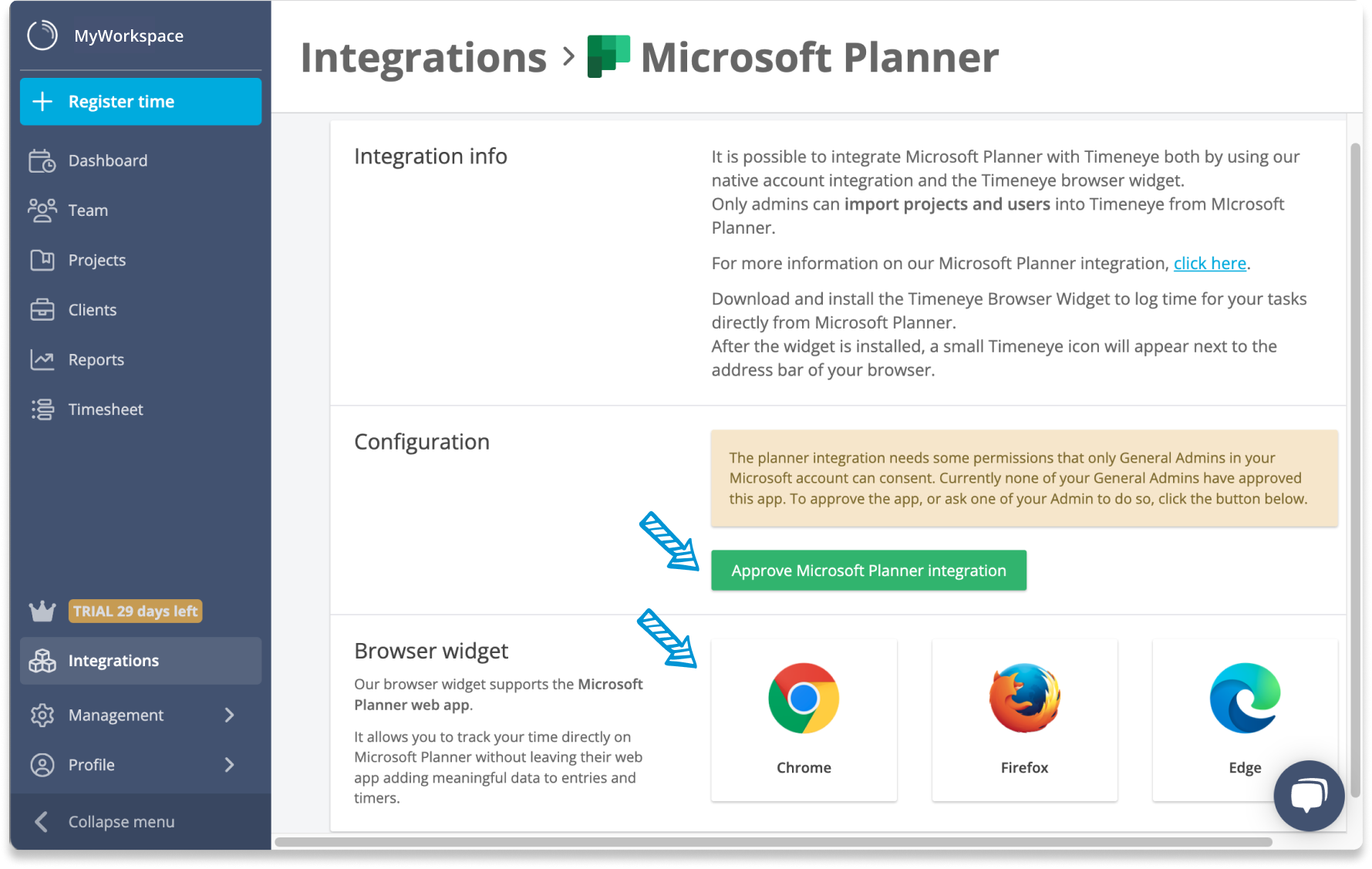Click the vertical scrollbar

point(1355,470)
